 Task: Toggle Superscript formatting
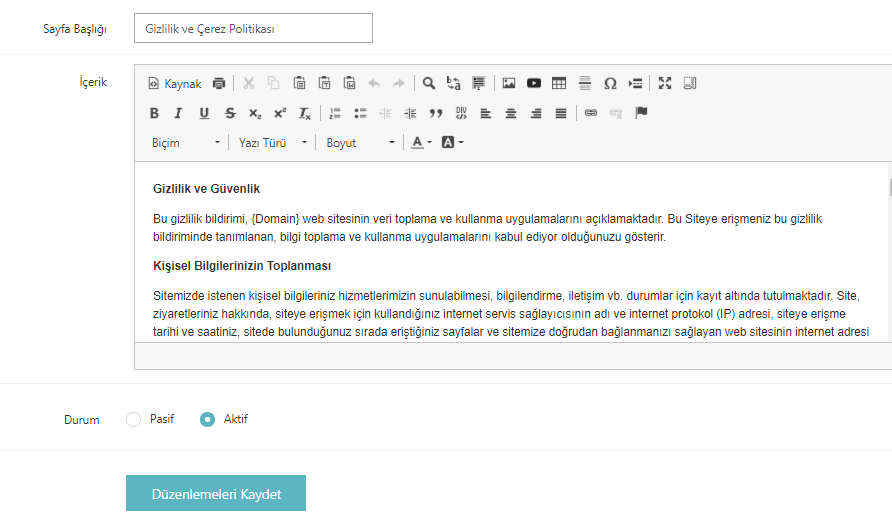tap(280, 113)
